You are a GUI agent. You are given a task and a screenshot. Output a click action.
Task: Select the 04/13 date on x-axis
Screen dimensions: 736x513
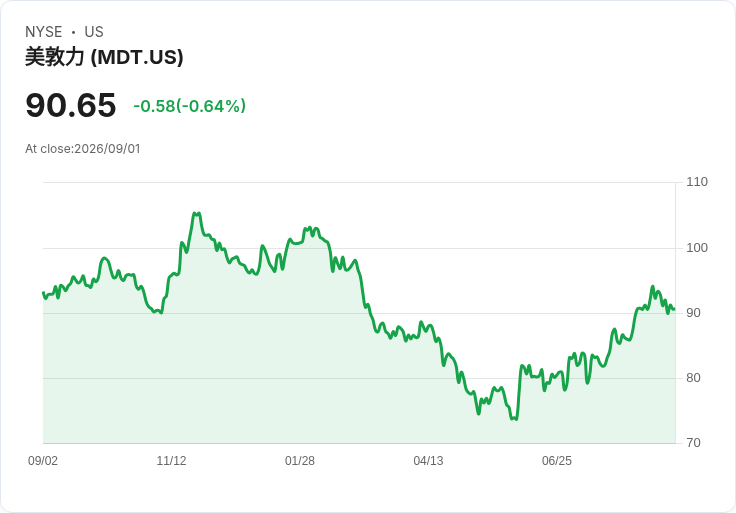[428, 461]
